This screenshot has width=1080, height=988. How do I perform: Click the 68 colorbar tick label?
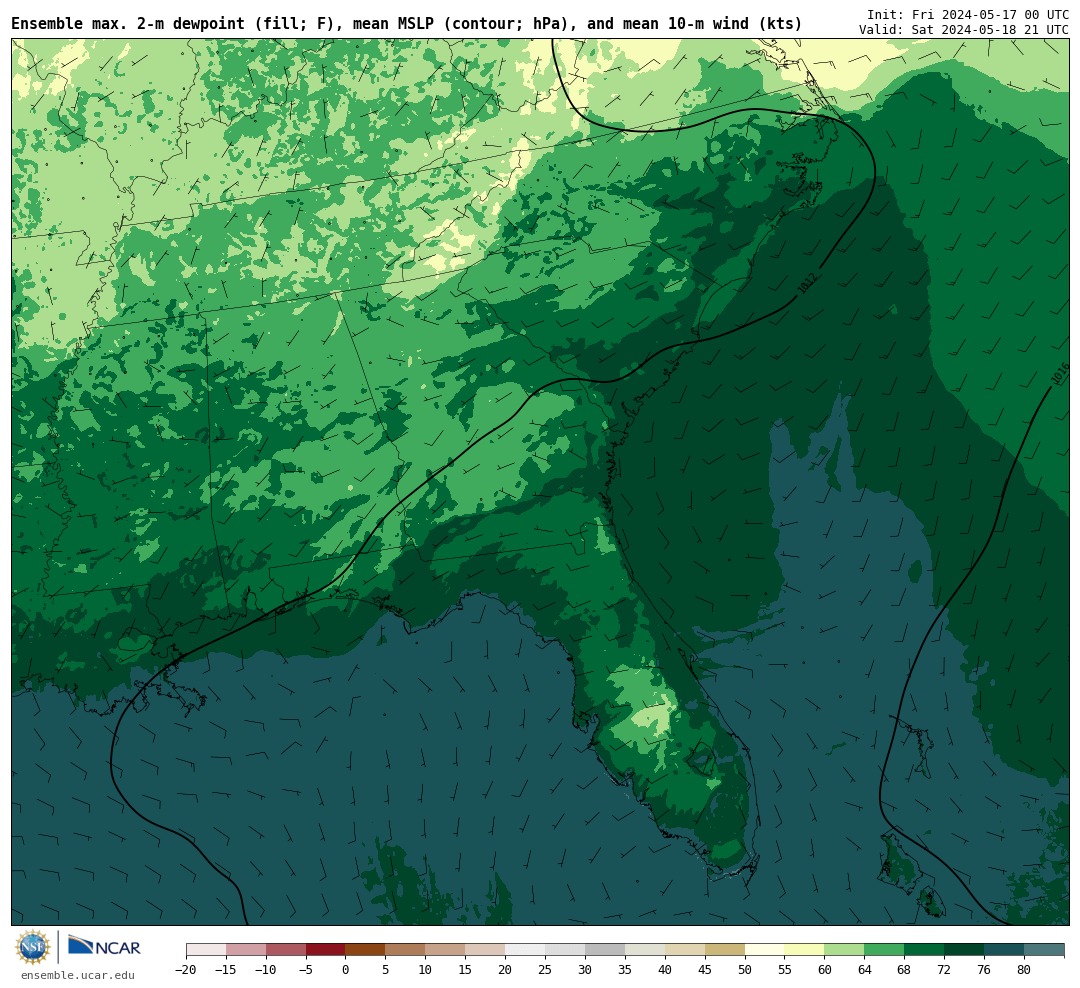click(904, 969)
